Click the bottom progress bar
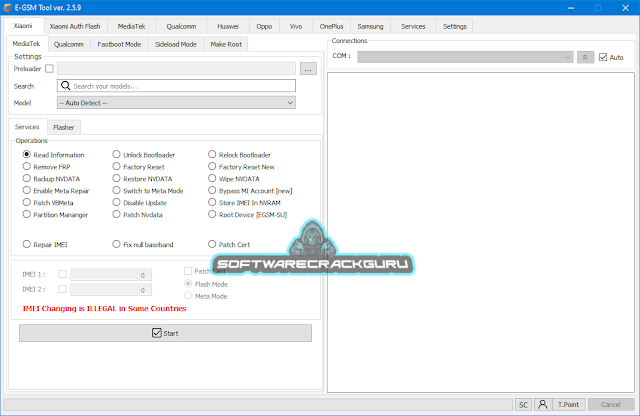This screenshot has width=640, height=416. point(258,405)
